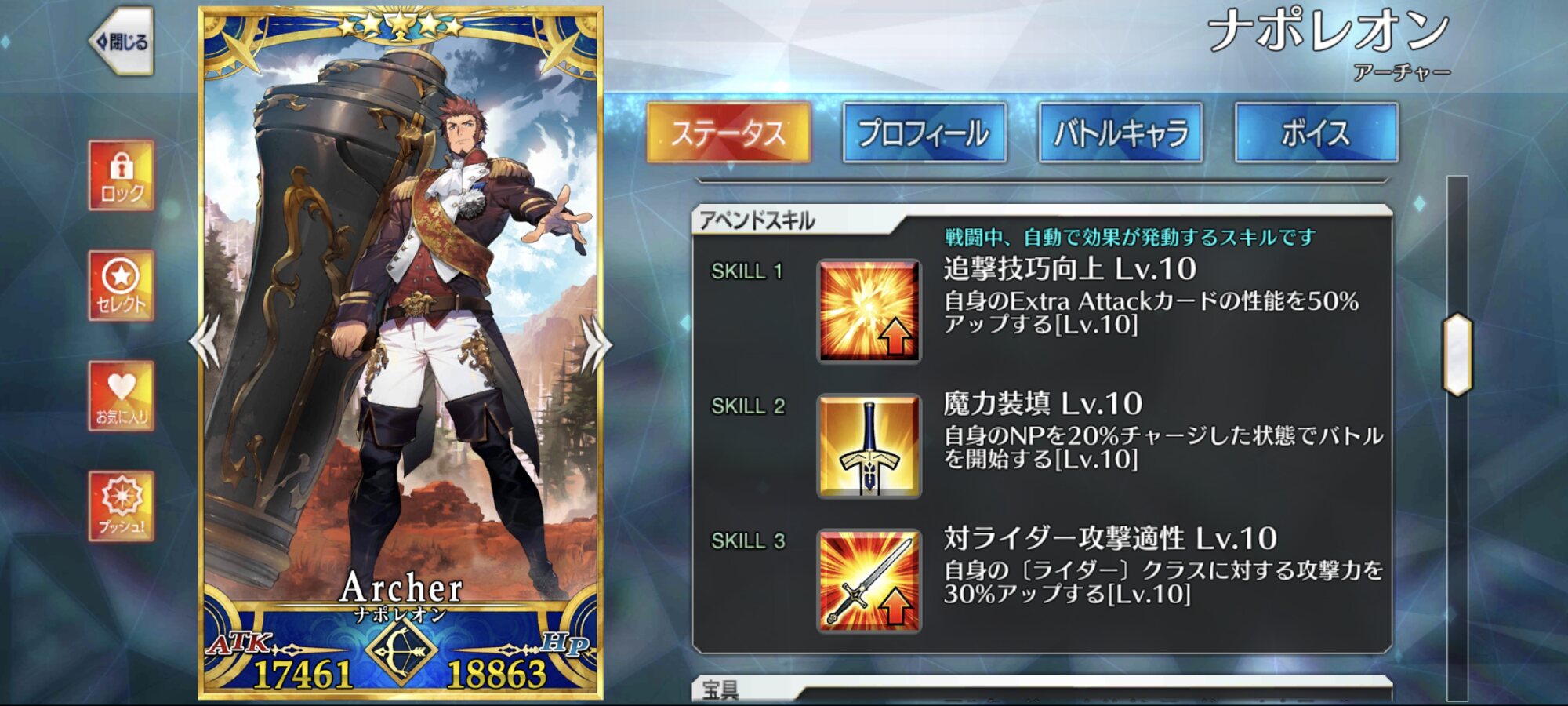Click the アペンドスキル section header
Image resolution: width=1568 pixels, height=706 pixels.
click(757, 220)
